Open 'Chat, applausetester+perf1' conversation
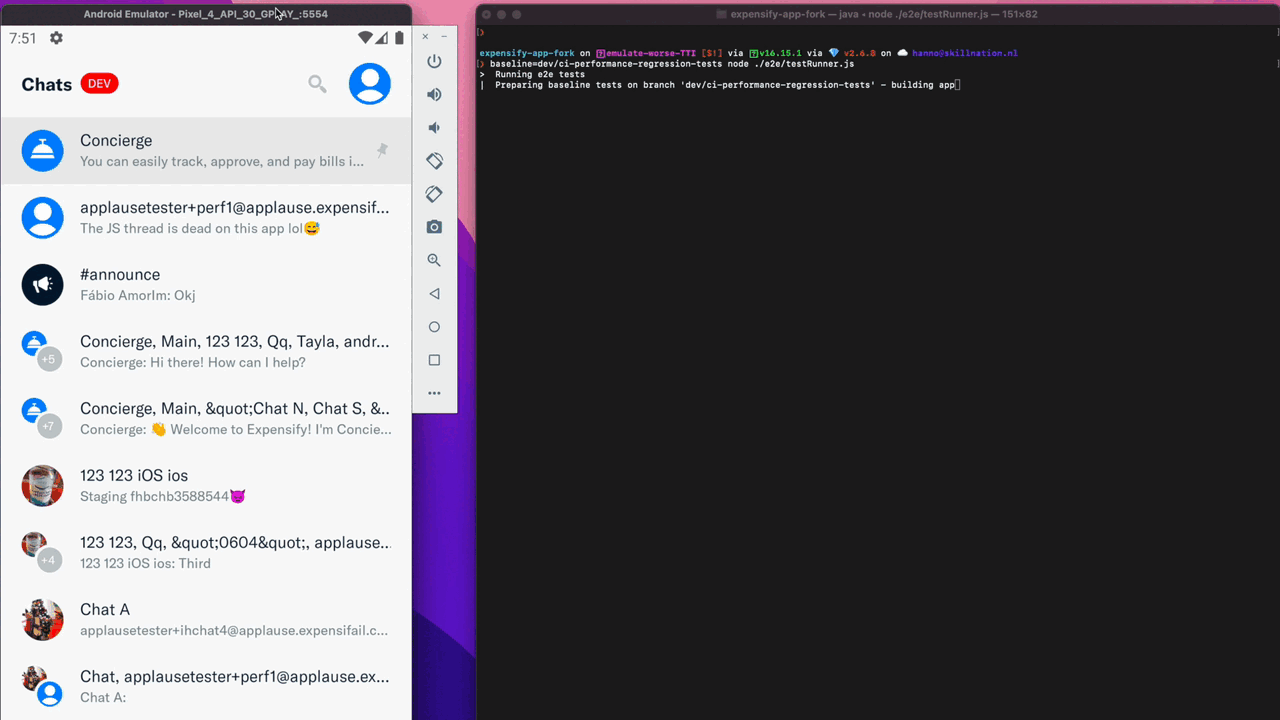Image resolution: width=1280 pixels, height=720 pixels. [206, 687]
